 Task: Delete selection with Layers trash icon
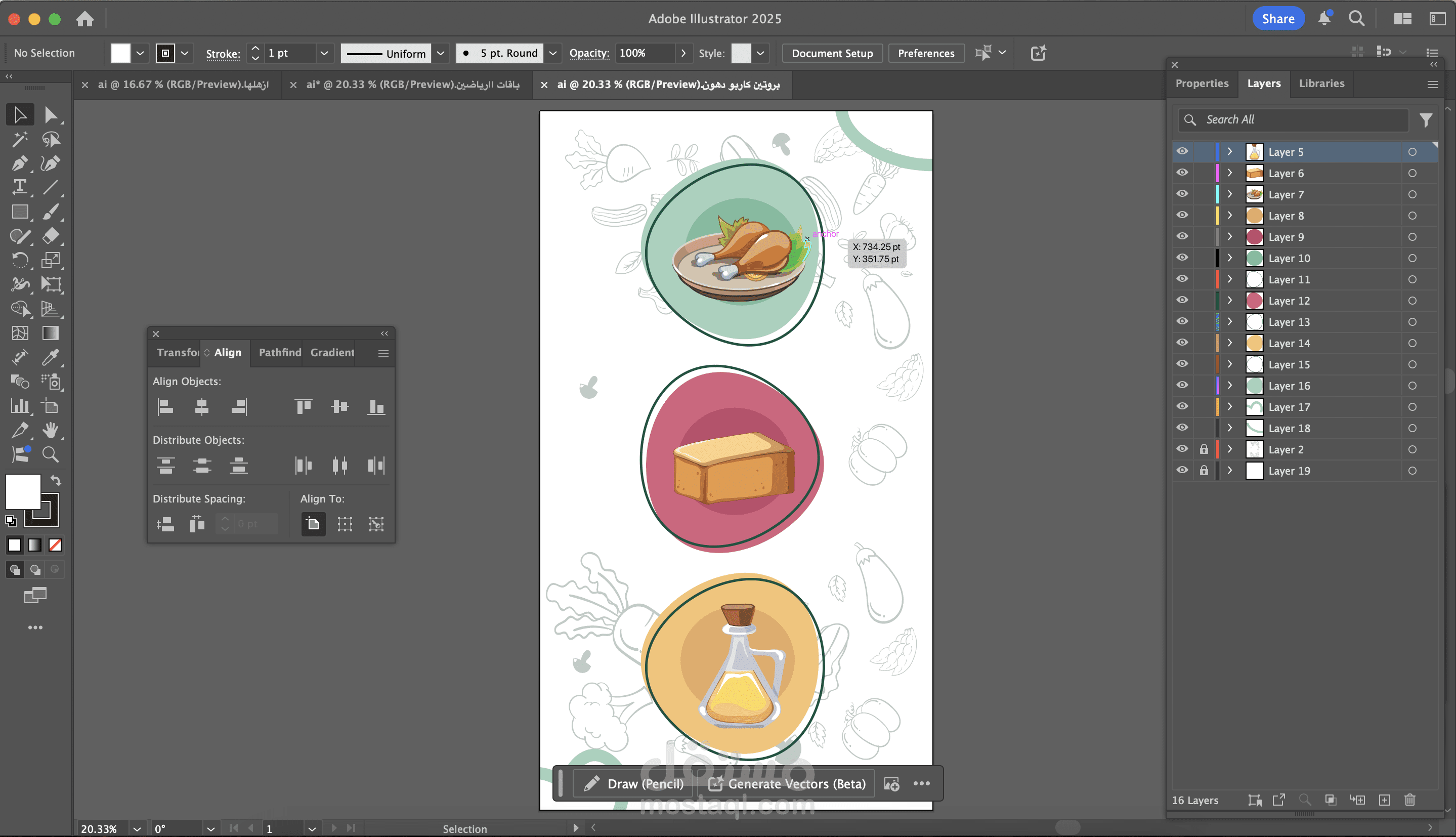pos(1409,800)
